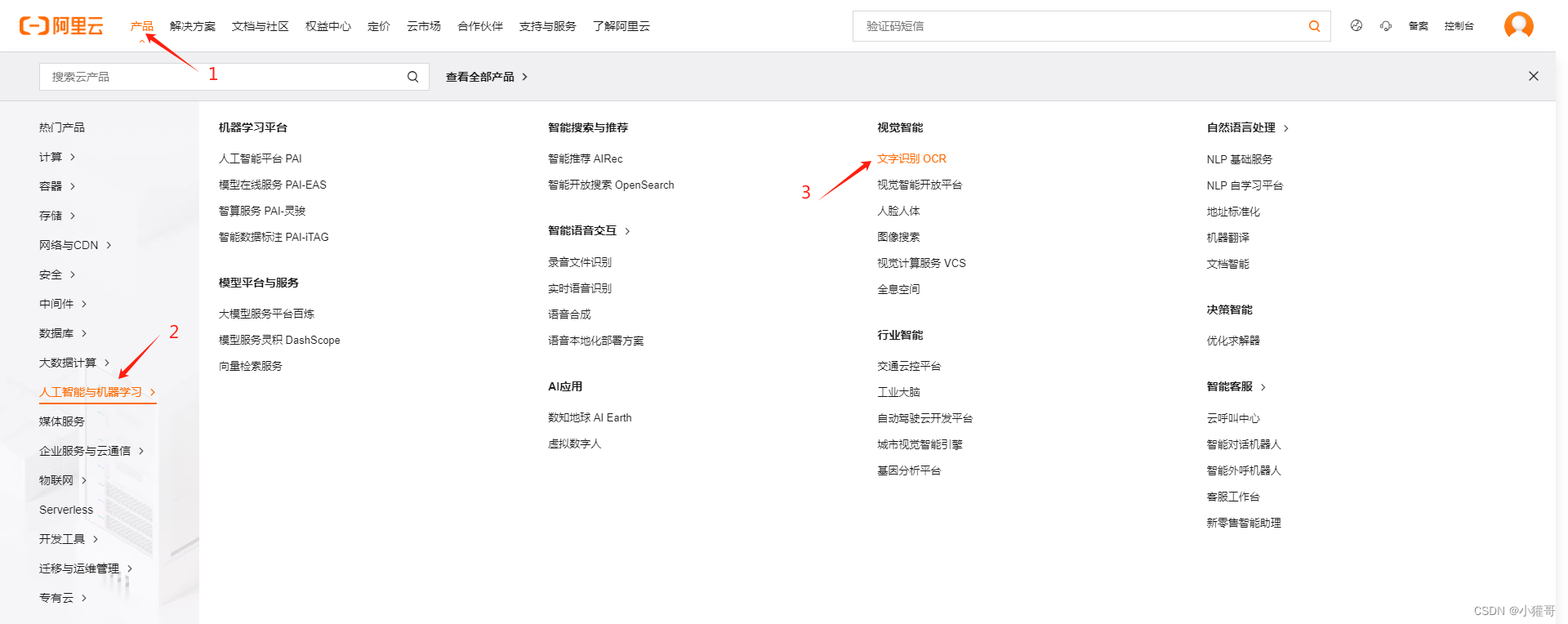
Task: Open the user avatar menu
Action: (1518, 25)
